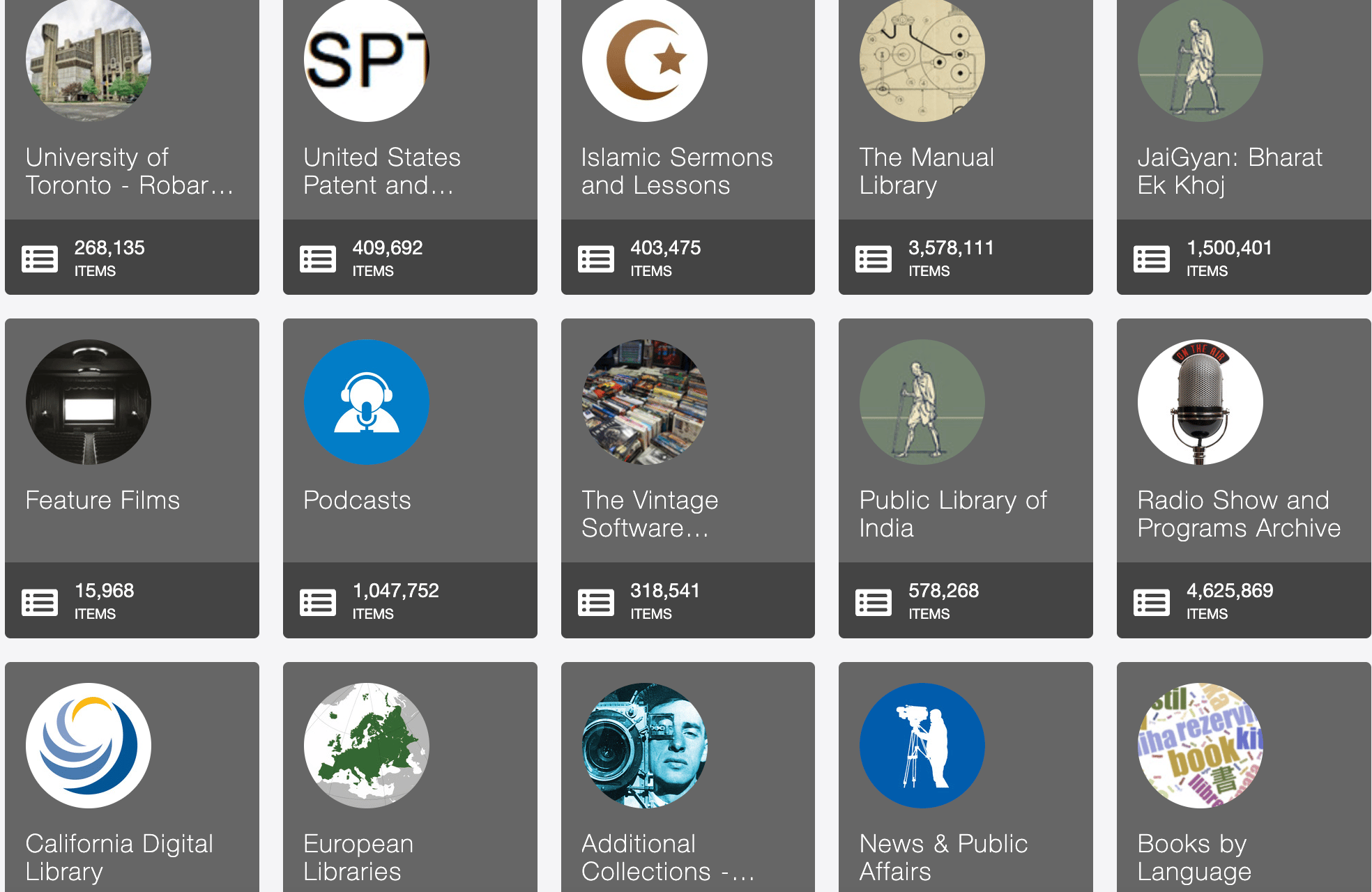This screenshot has height=892, width=1372.
Task: Open the News & Public Affairs cameraman icon
Action: [x=922, y=746]
